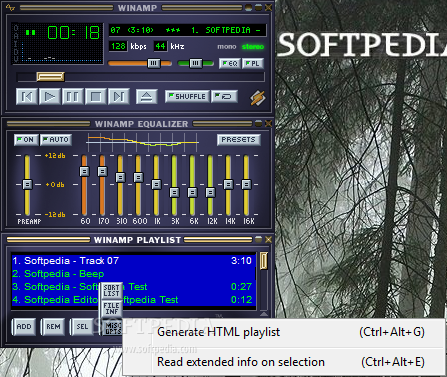Toggle Shuffle mode
Viewport: 447px width, 377px height.
click(x=187, y=96)
